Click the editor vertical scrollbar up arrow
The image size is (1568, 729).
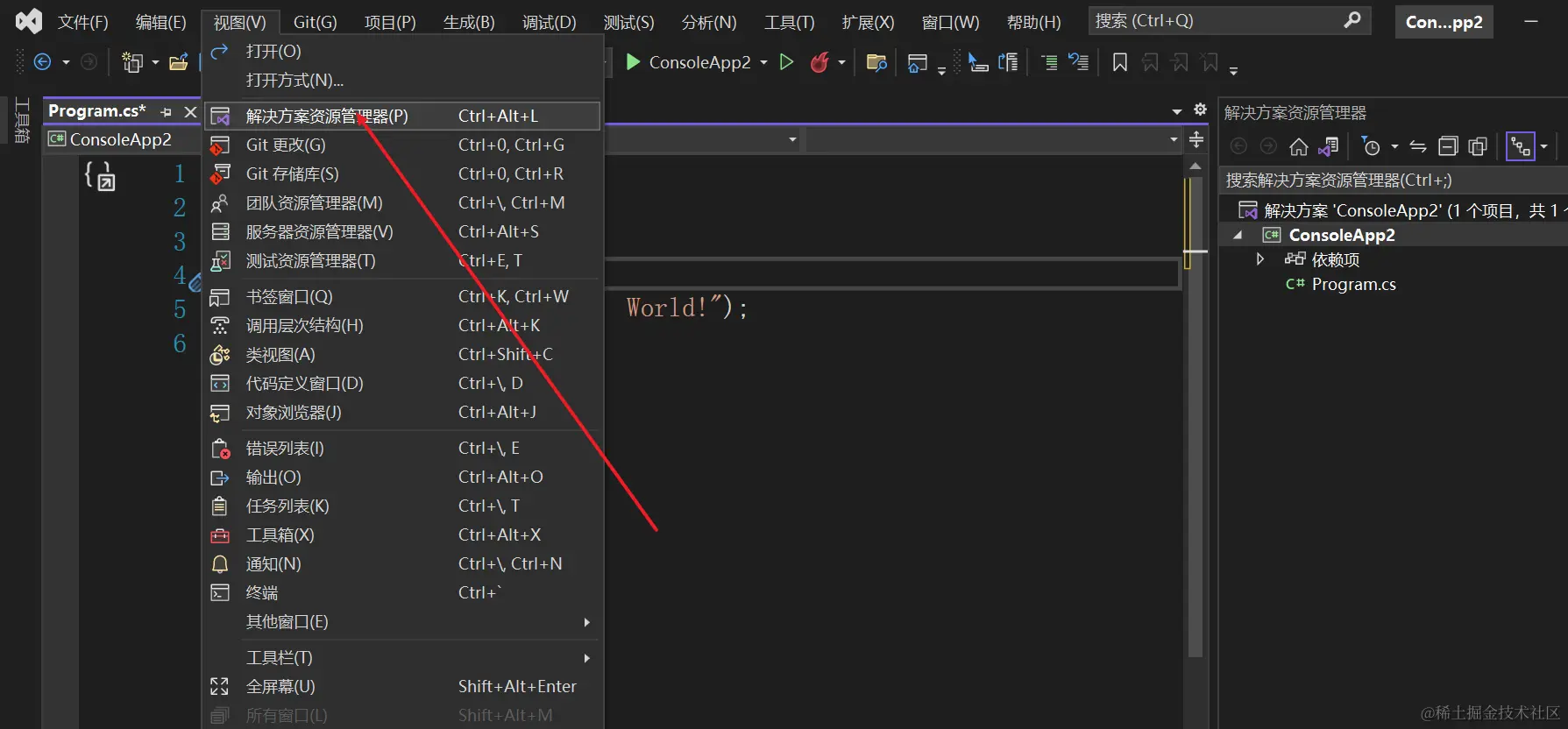(x=1196, y=166)
